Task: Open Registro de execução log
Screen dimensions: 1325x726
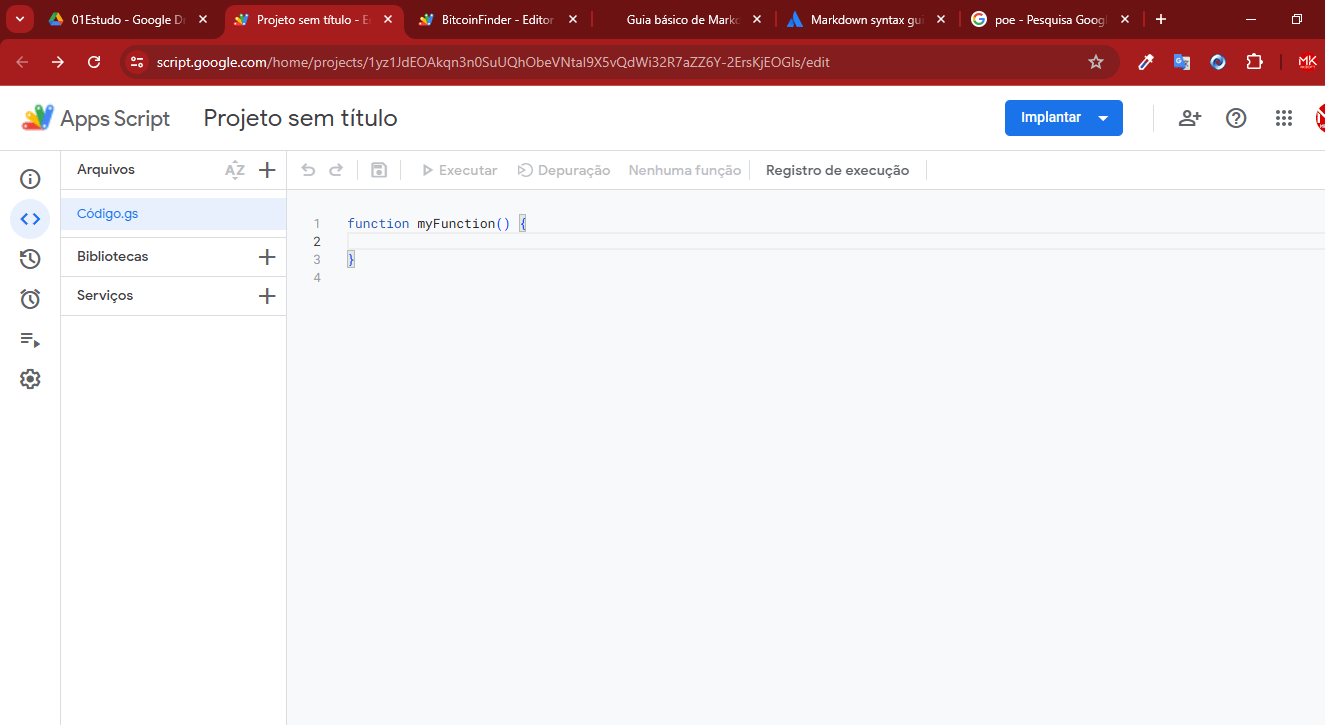Action: (837, 171)
